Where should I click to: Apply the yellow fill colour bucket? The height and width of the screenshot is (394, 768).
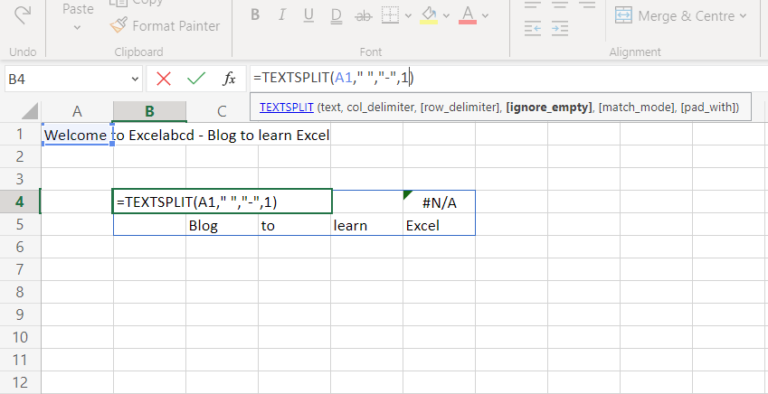[x=429, y=15]
